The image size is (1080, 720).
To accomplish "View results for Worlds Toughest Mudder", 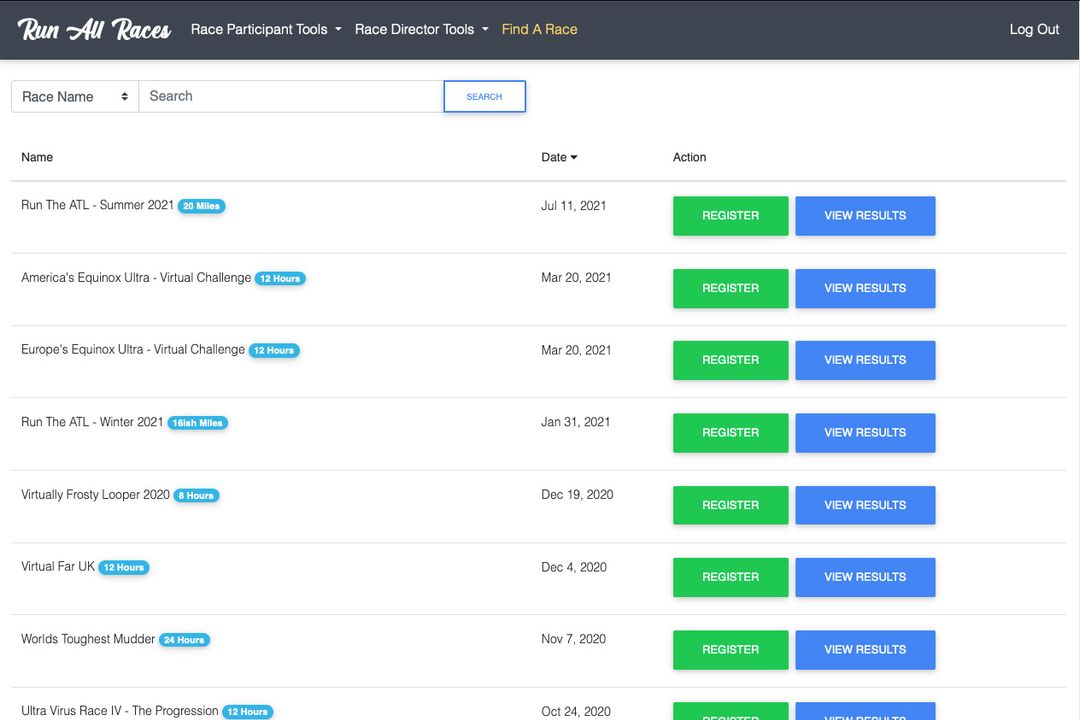I will click(864, 649).
